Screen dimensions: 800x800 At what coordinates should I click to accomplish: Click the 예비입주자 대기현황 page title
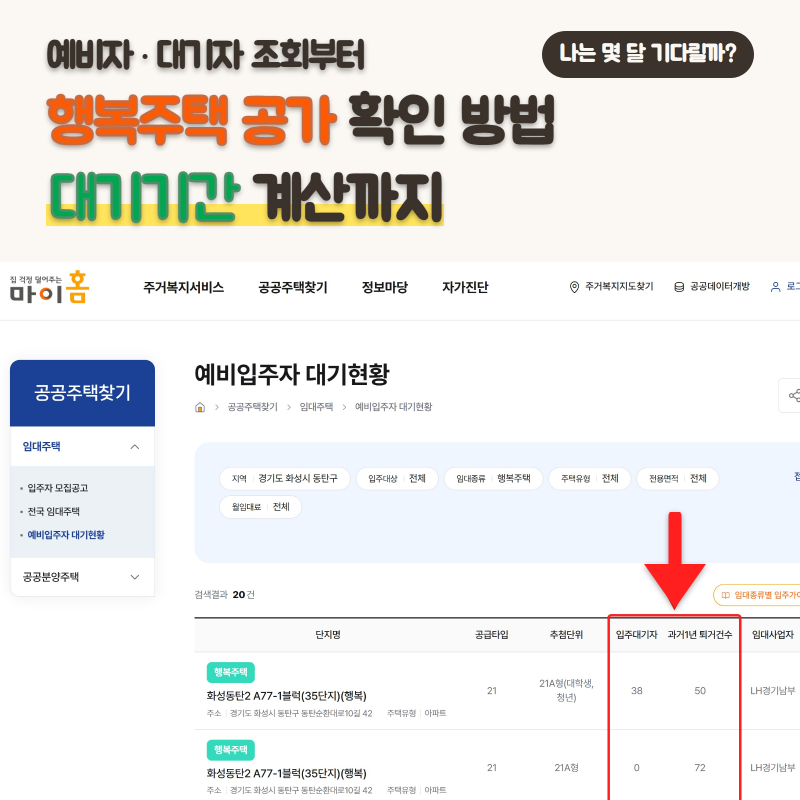tap(292, 374)
